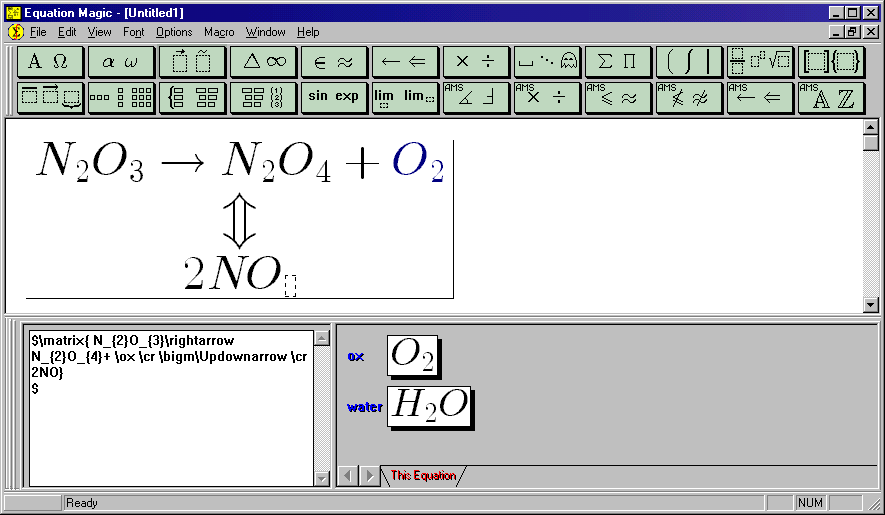Click the Ready text in status bar
The image size is (885, 515).
82,503
